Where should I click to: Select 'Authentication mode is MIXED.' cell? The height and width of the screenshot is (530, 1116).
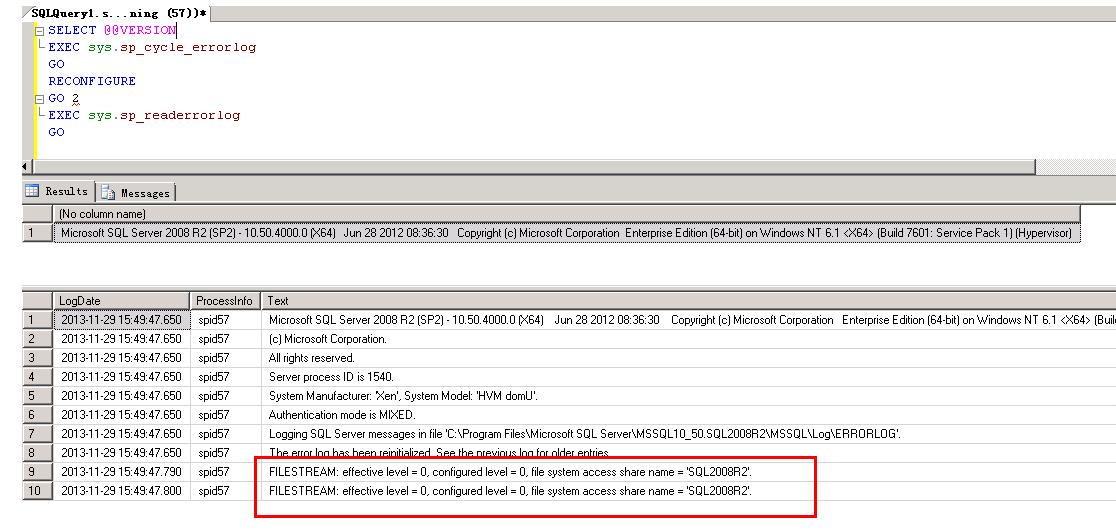(x=688, y=415)
